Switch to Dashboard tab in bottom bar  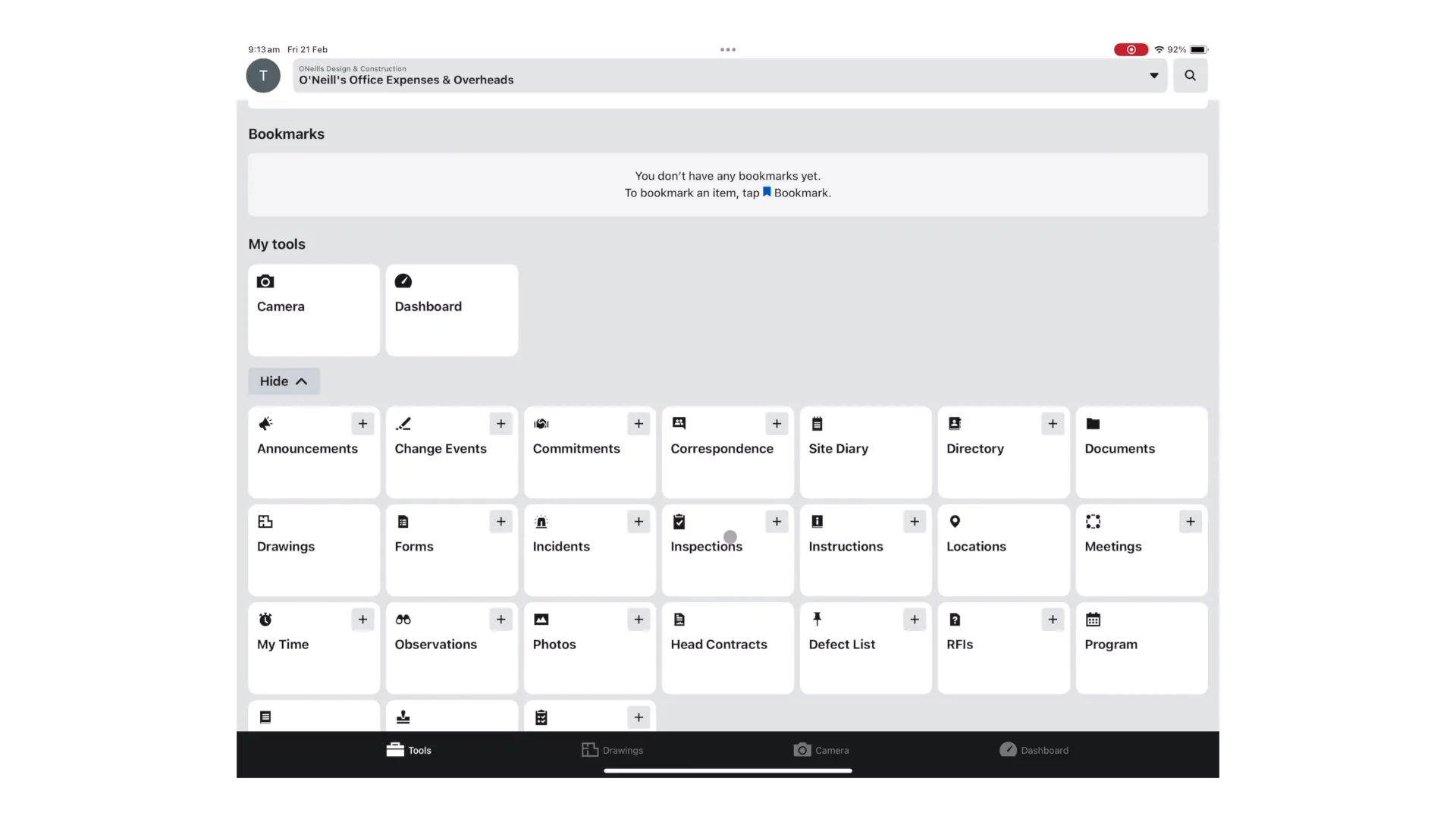click(1034, 750)
